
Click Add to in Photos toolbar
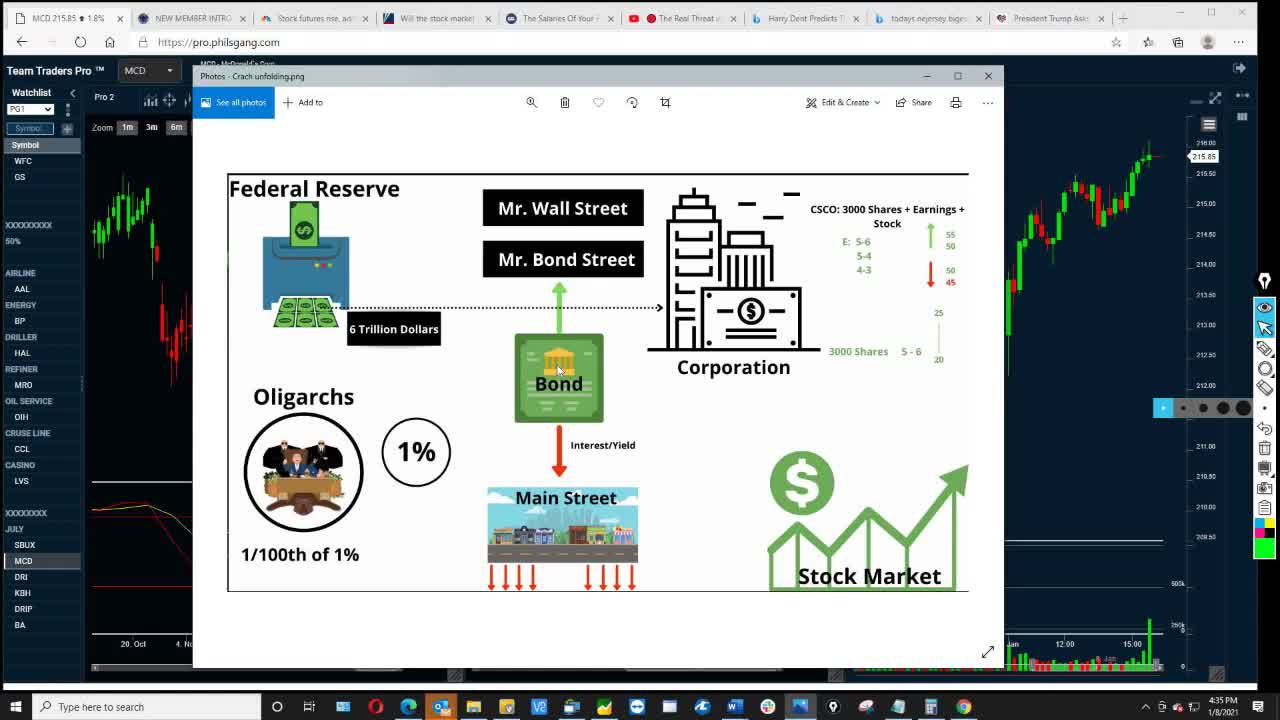303,102
